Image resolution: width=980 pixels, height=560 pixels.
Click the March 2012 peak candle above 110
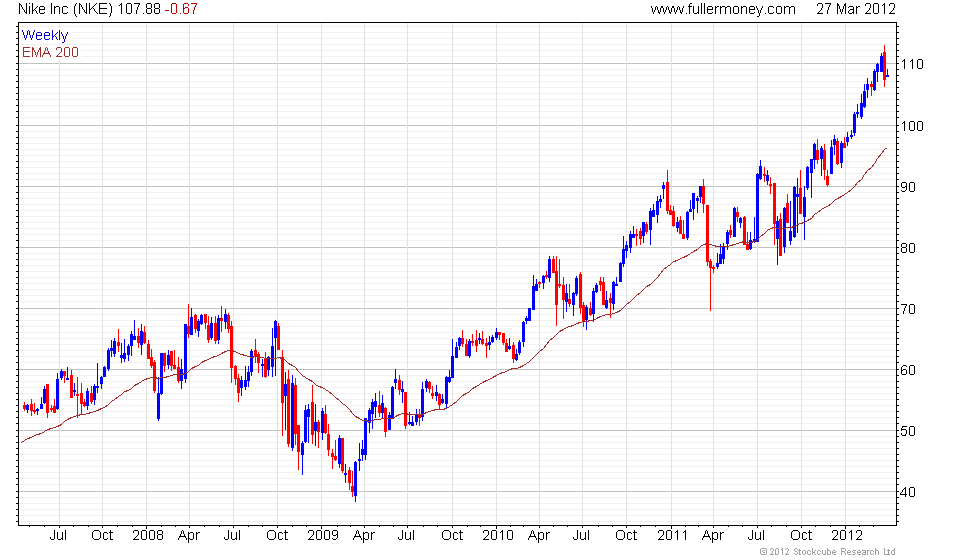point(884,66)
